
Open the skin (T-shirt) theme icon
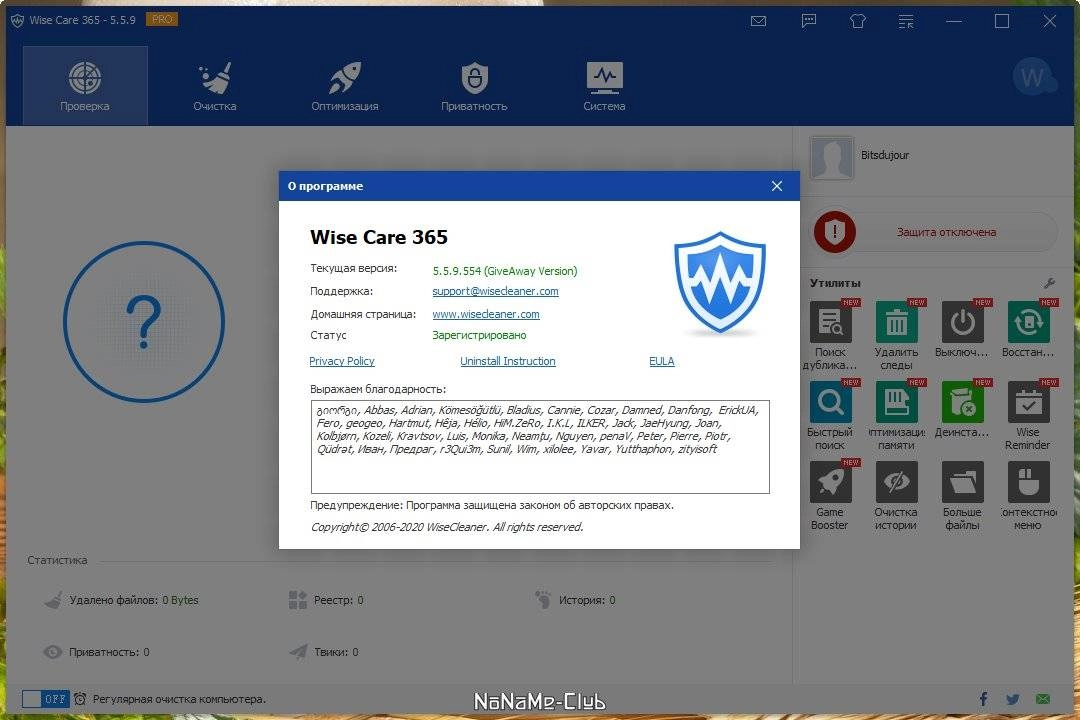coord(858,21)
